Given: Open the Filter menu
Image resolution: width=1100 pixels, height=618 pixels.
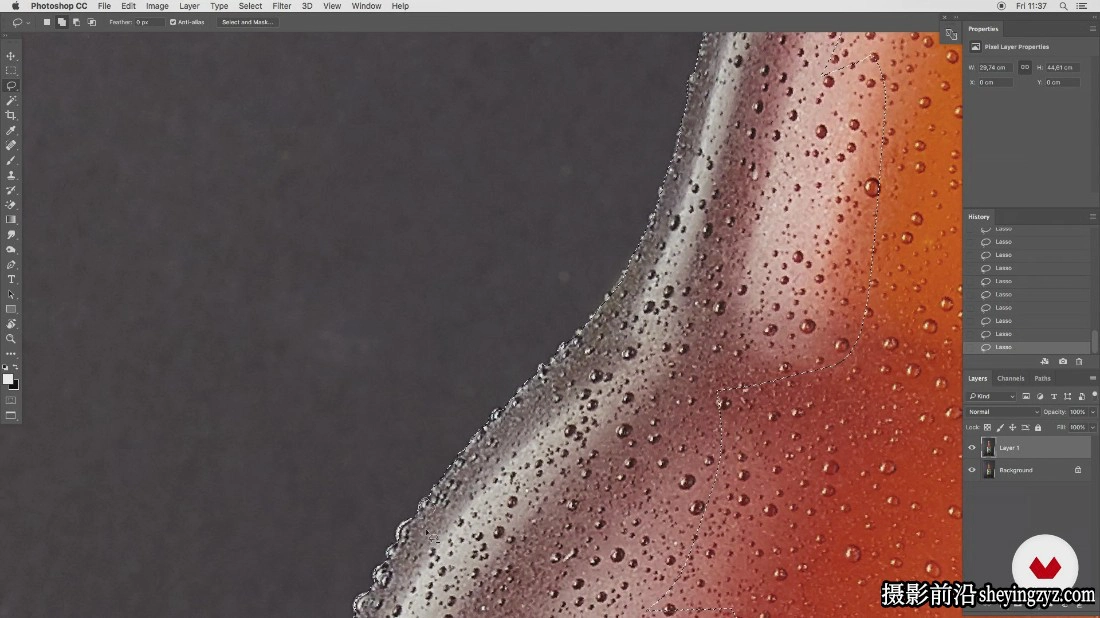Looking at the screenshot, I should coord(281,6).
